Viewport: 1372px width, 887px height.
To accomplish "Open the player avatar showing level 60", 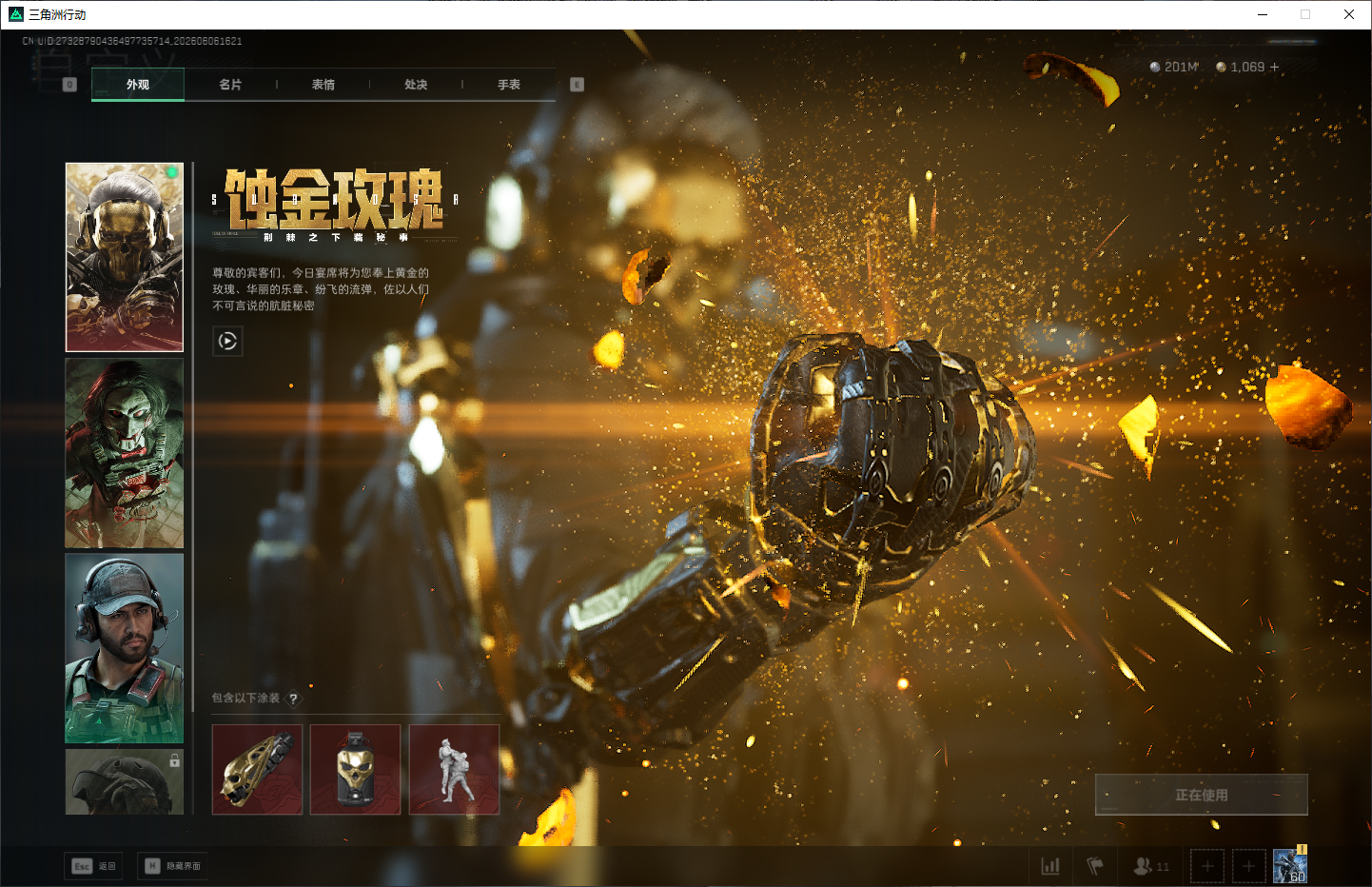I will coord(1290,866).
